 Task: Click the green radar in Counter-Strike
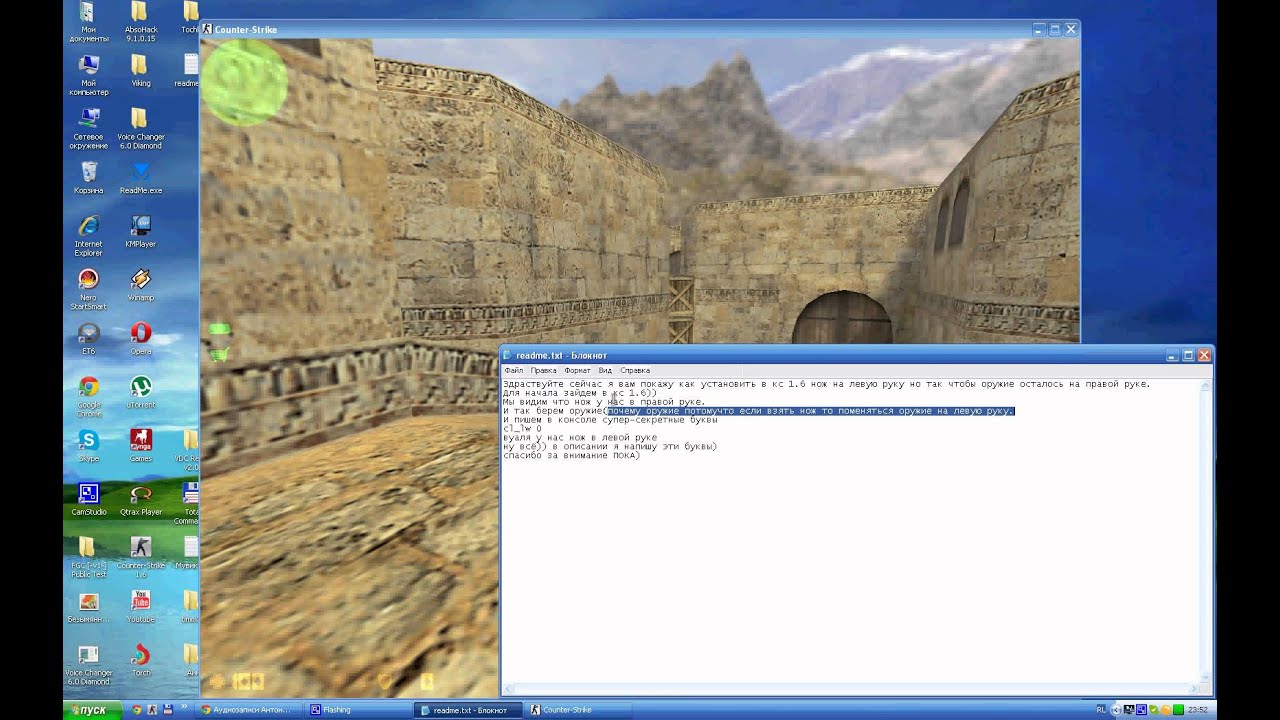(246, 83)
